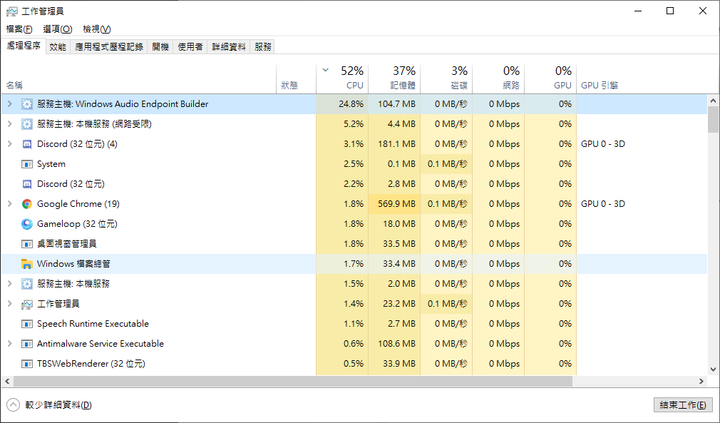Click the 569.9 MB memory cell
The width and height of the screenshot is (720, 423).
coord(394,204)
